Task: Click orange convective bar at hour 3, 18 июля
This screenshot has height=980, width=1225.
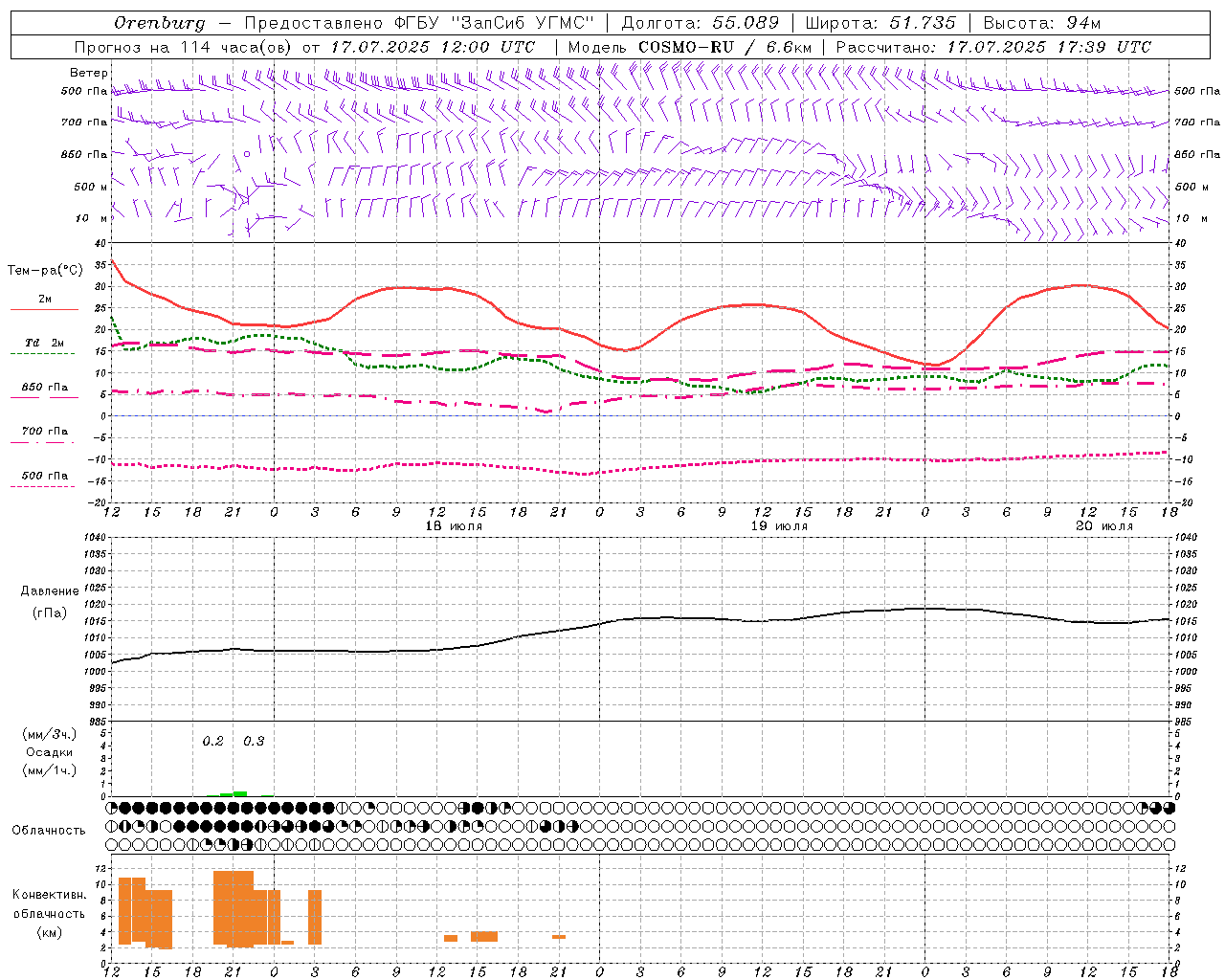Action: [315, 917]
